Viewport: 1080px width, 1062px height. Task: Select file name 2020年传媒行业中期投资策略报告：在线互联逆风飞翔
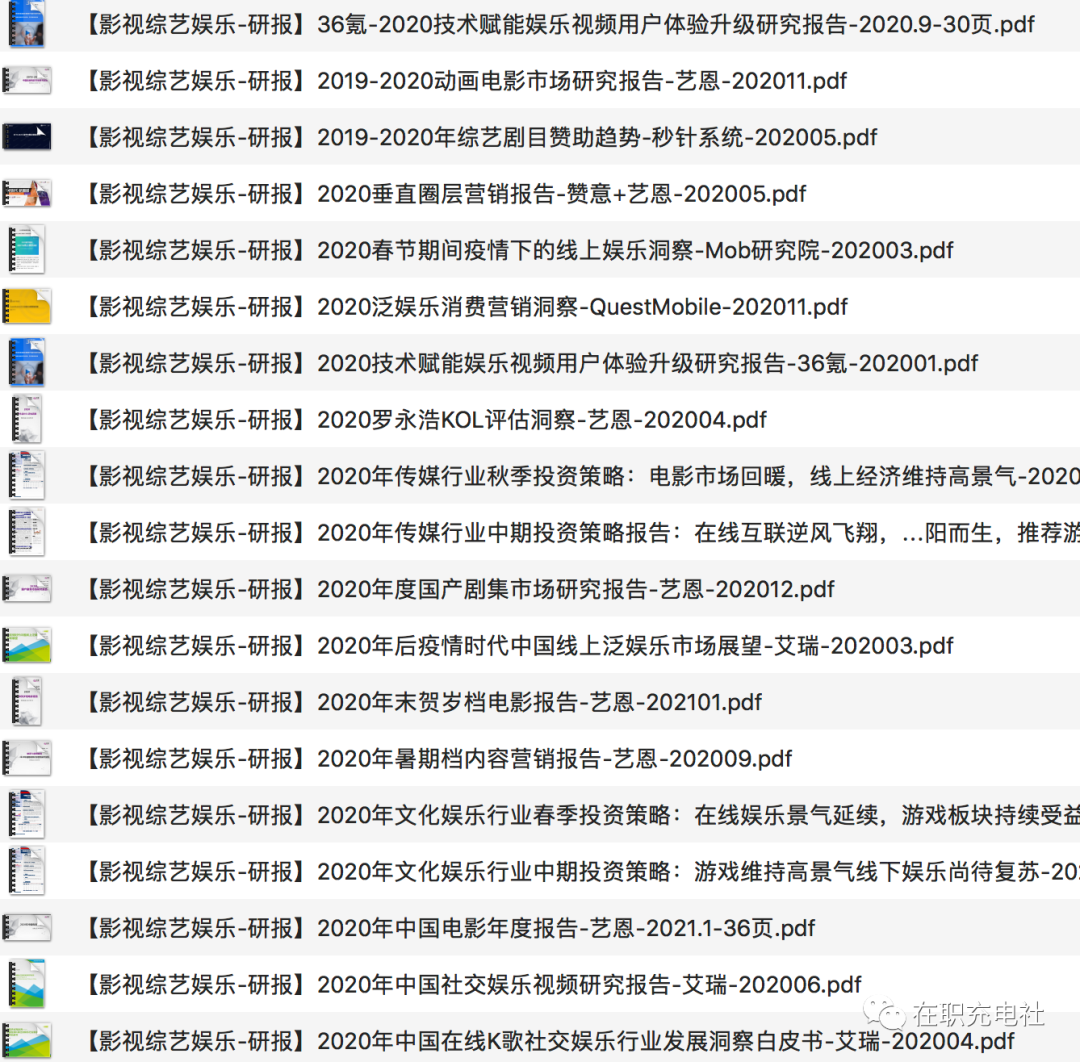(x=581, y=533)
